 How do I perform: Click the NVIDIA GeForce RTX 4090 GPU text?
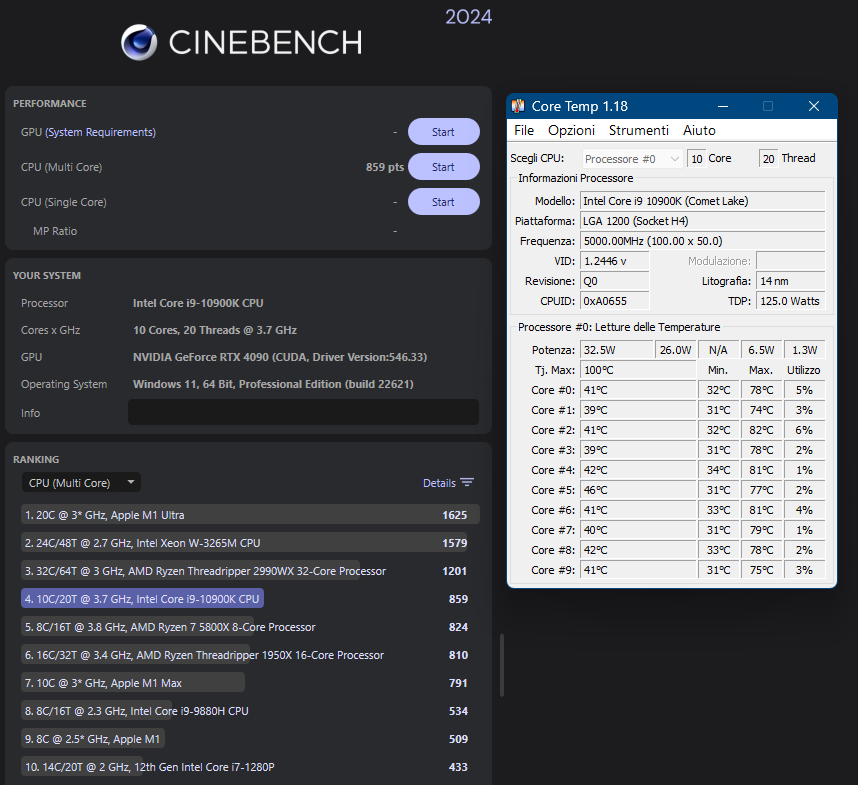click(280, 357)
